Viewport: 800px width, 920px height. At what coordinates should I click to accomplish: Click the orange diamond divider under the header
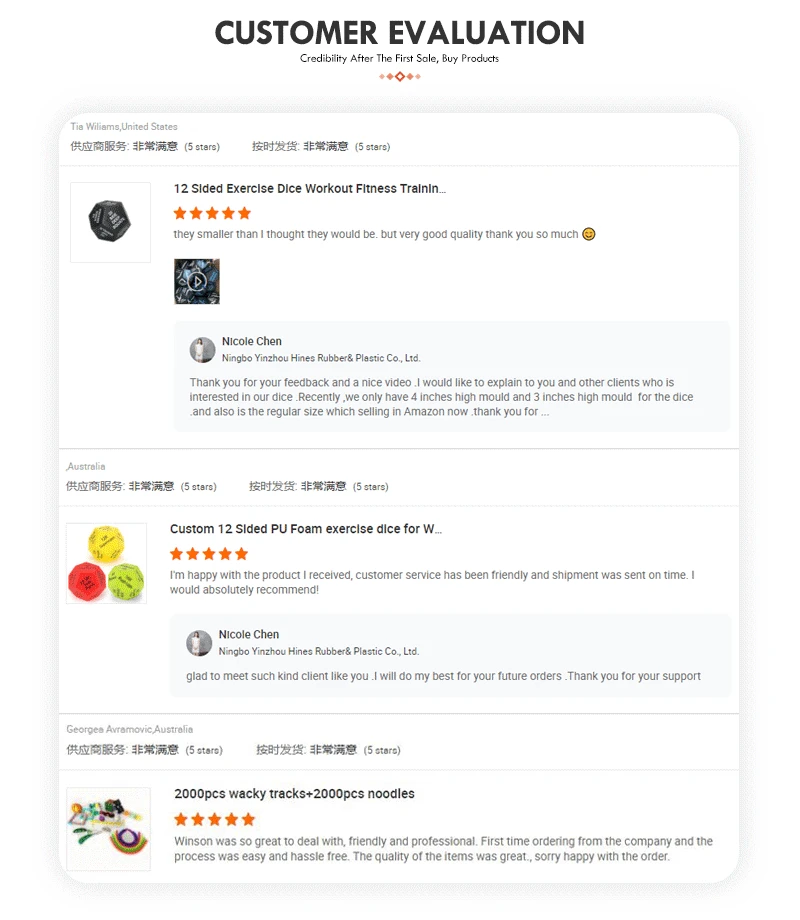coord(400,76)
